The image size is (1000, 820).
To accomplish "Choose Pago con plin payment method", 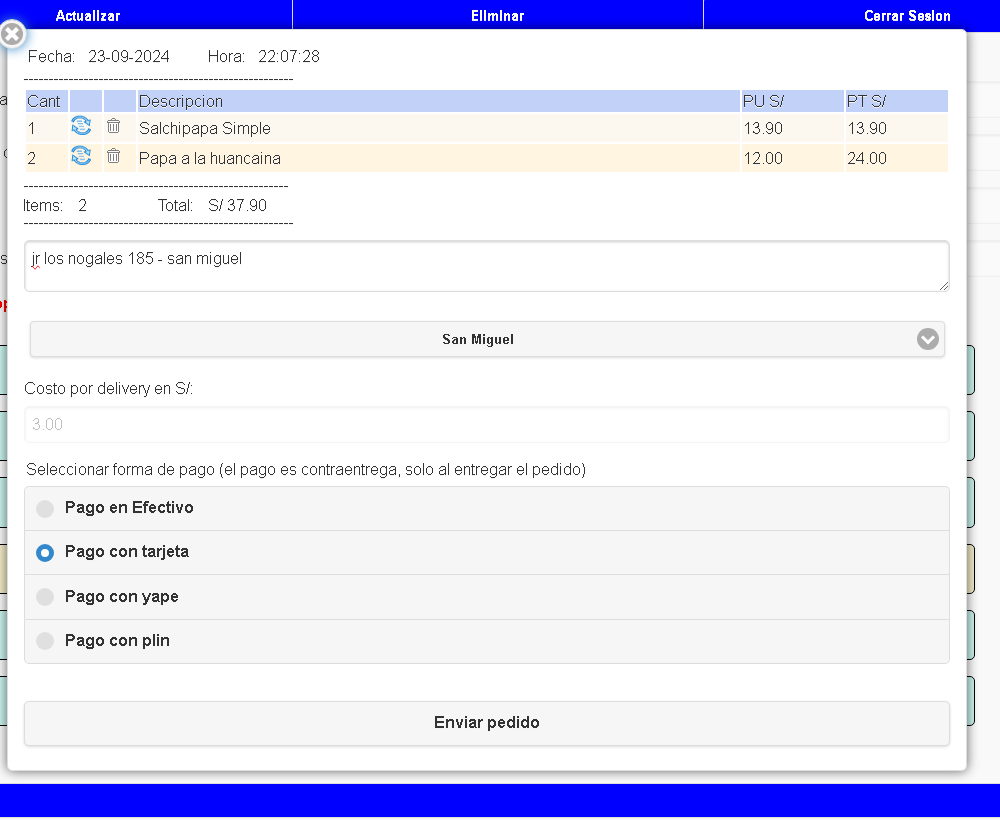I will point(45,641).
